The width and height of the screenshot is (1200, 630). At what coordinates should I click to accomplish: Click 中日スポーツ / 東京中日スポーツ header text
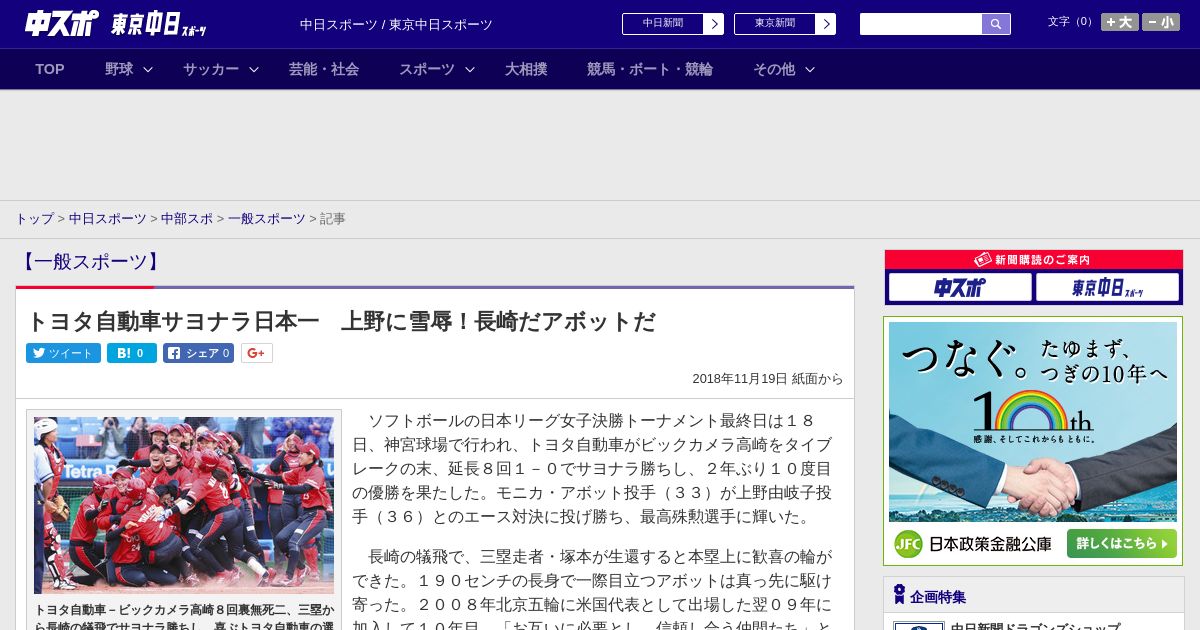click(396, 24)
